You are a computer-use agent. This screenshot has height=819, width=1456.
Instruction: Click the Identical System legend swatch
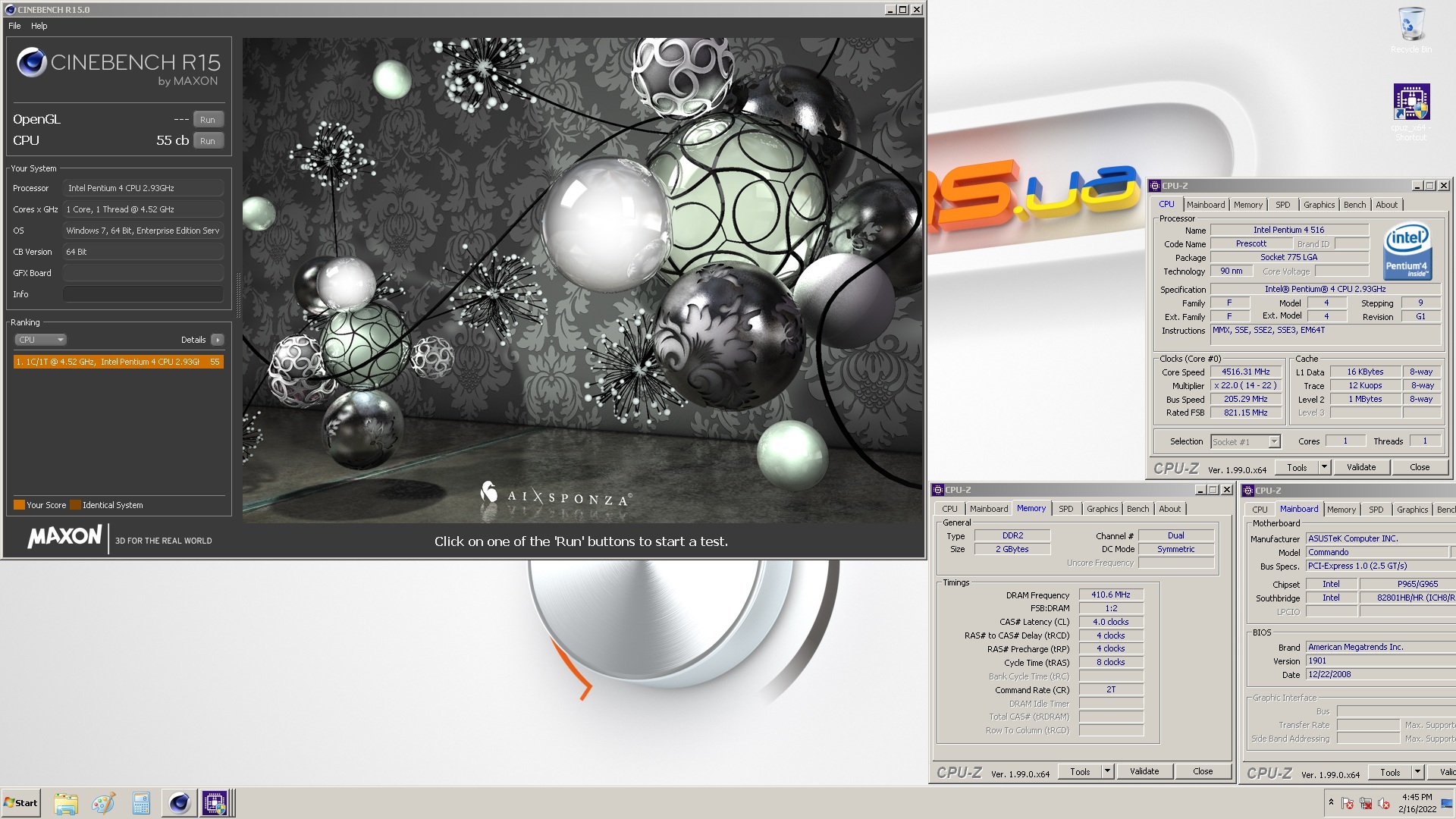coord(75,505)
